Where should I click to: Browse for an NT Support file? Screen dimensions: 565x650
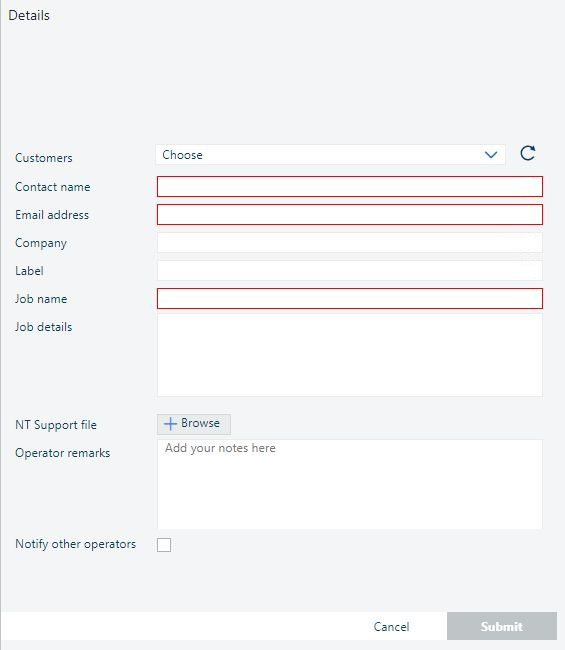194,424
